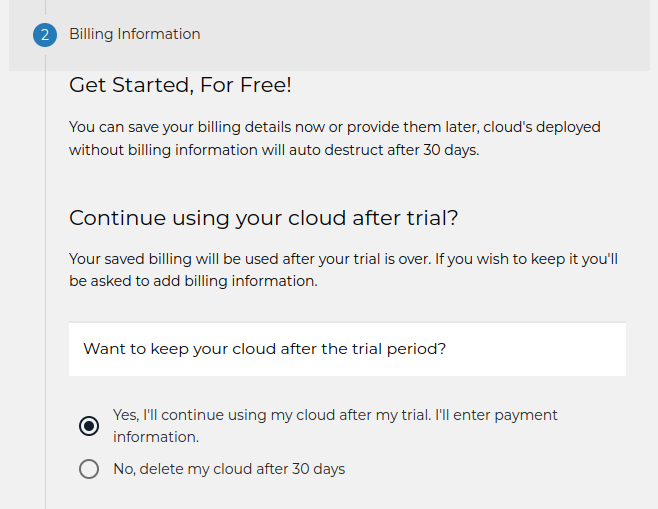Click the "Want to keep your cloud" question box

coord(347,349)
